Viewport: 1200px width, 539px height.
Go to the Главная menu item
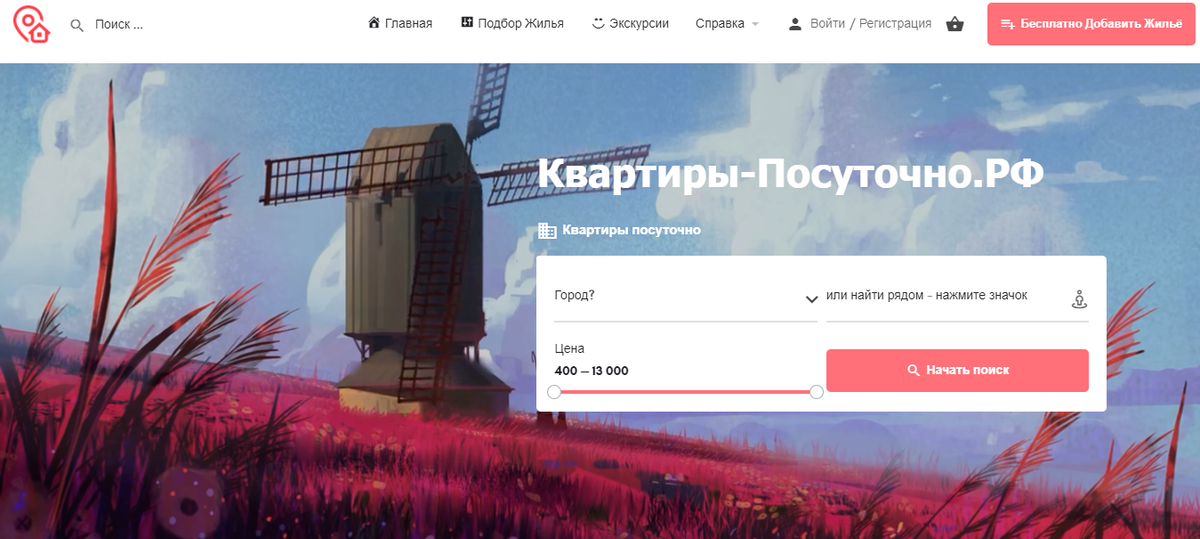click(400, 24)
